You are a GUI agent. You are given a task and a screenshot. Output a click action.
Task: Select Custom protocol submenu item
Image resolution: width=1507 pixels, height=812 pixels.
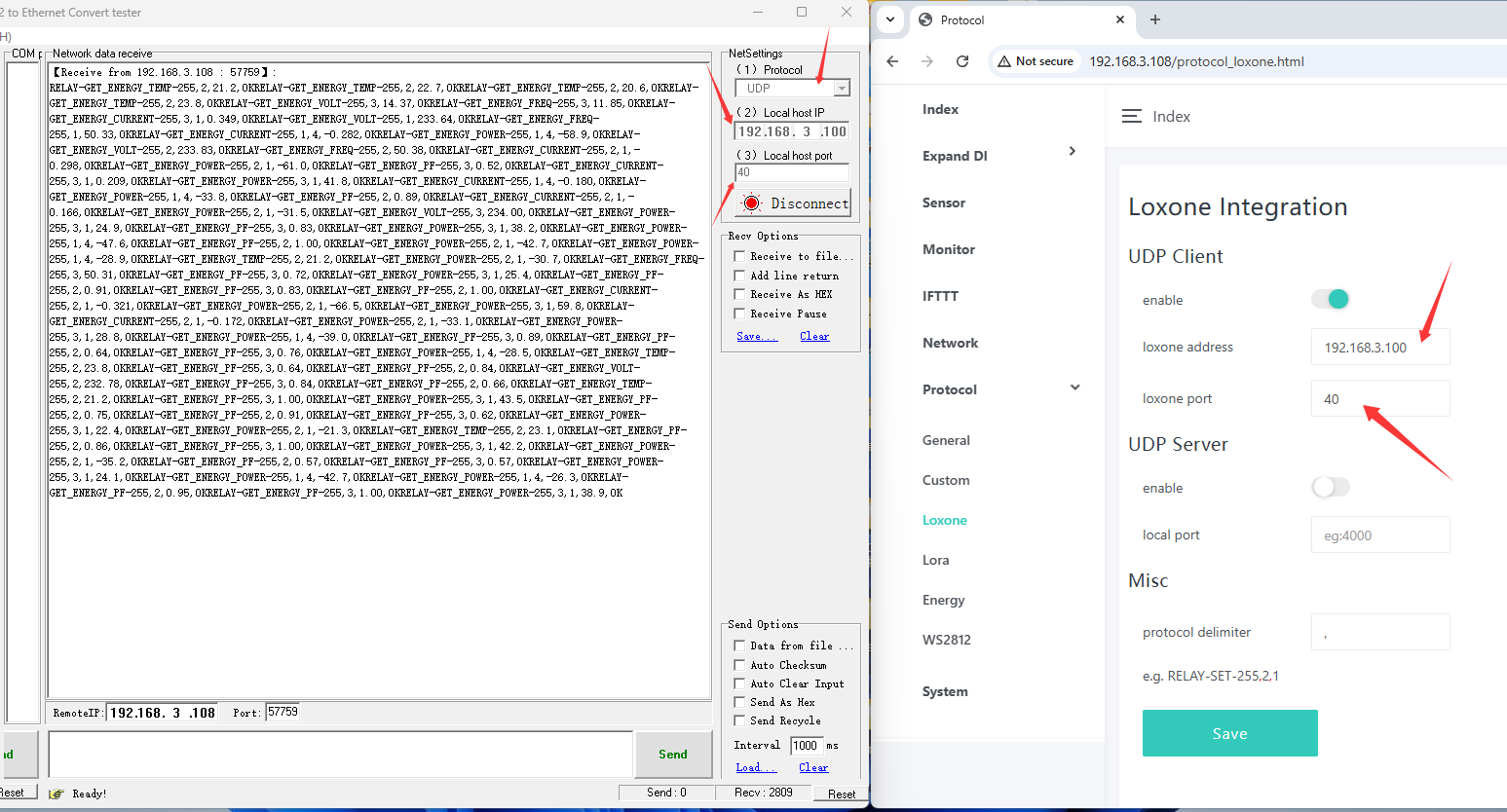coord(946,480)
